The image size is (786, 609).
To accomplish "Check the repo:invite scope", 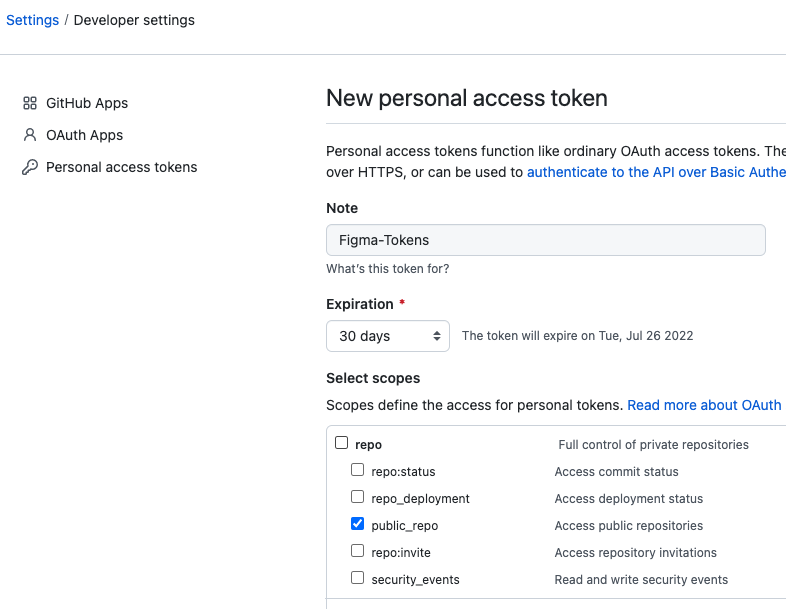I will tap(357, 551).
